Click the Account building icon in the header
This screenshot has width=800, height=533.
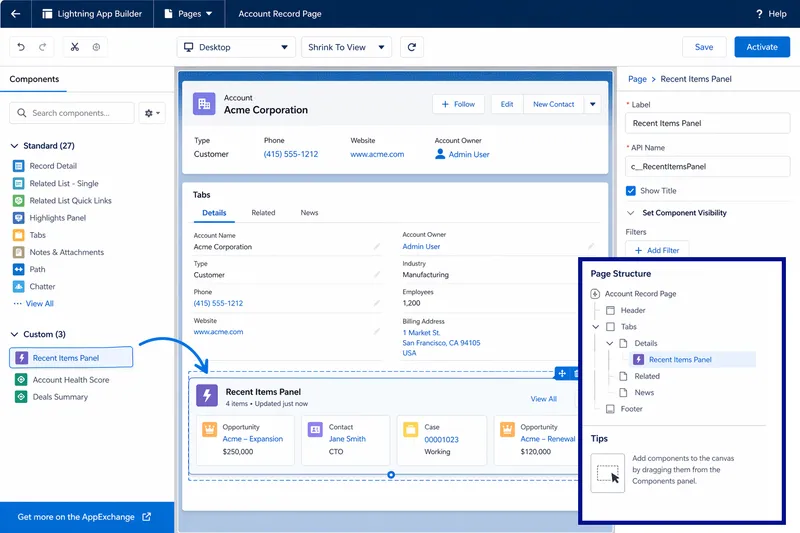click(204, 104)
